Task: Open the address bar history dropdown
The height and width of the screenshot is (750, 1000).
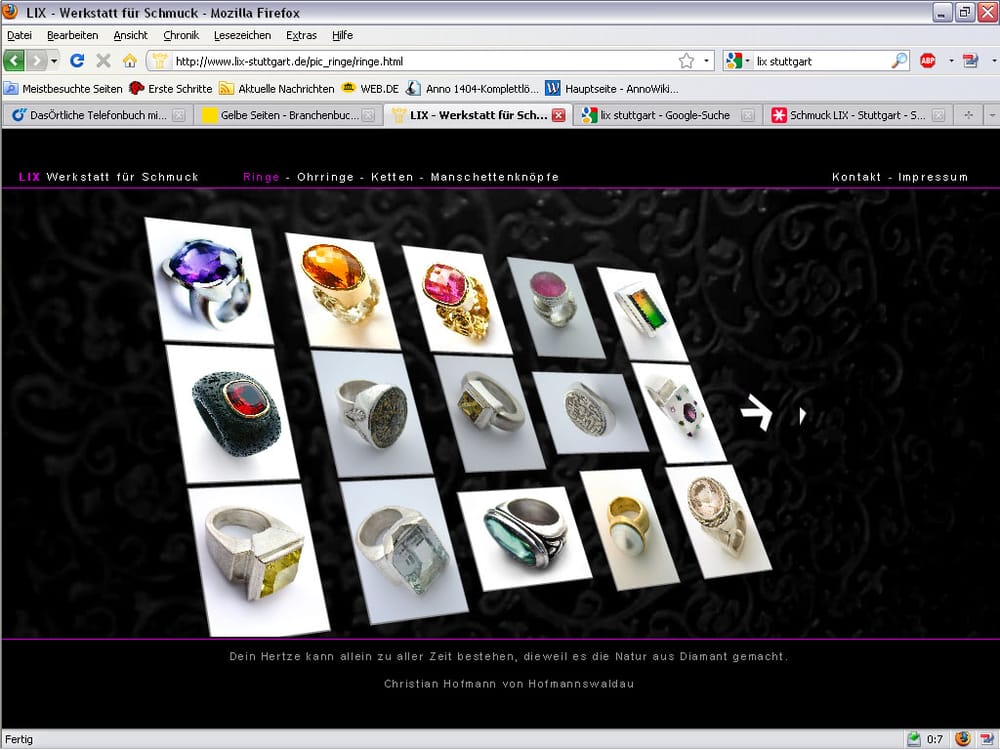Action: coord(706,61)
